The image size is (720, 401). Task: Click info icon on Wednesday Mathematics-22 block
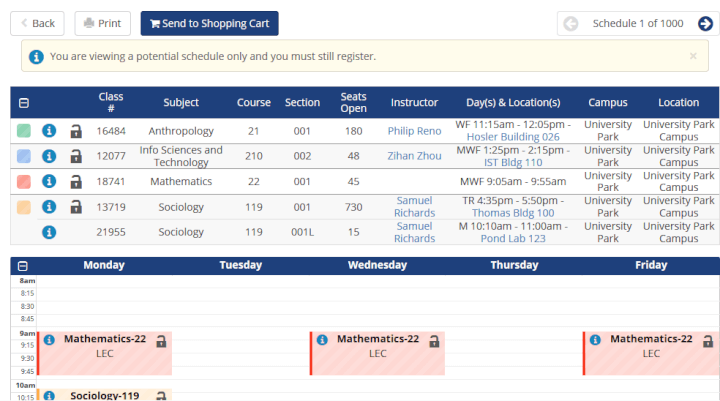pos(322,340)
